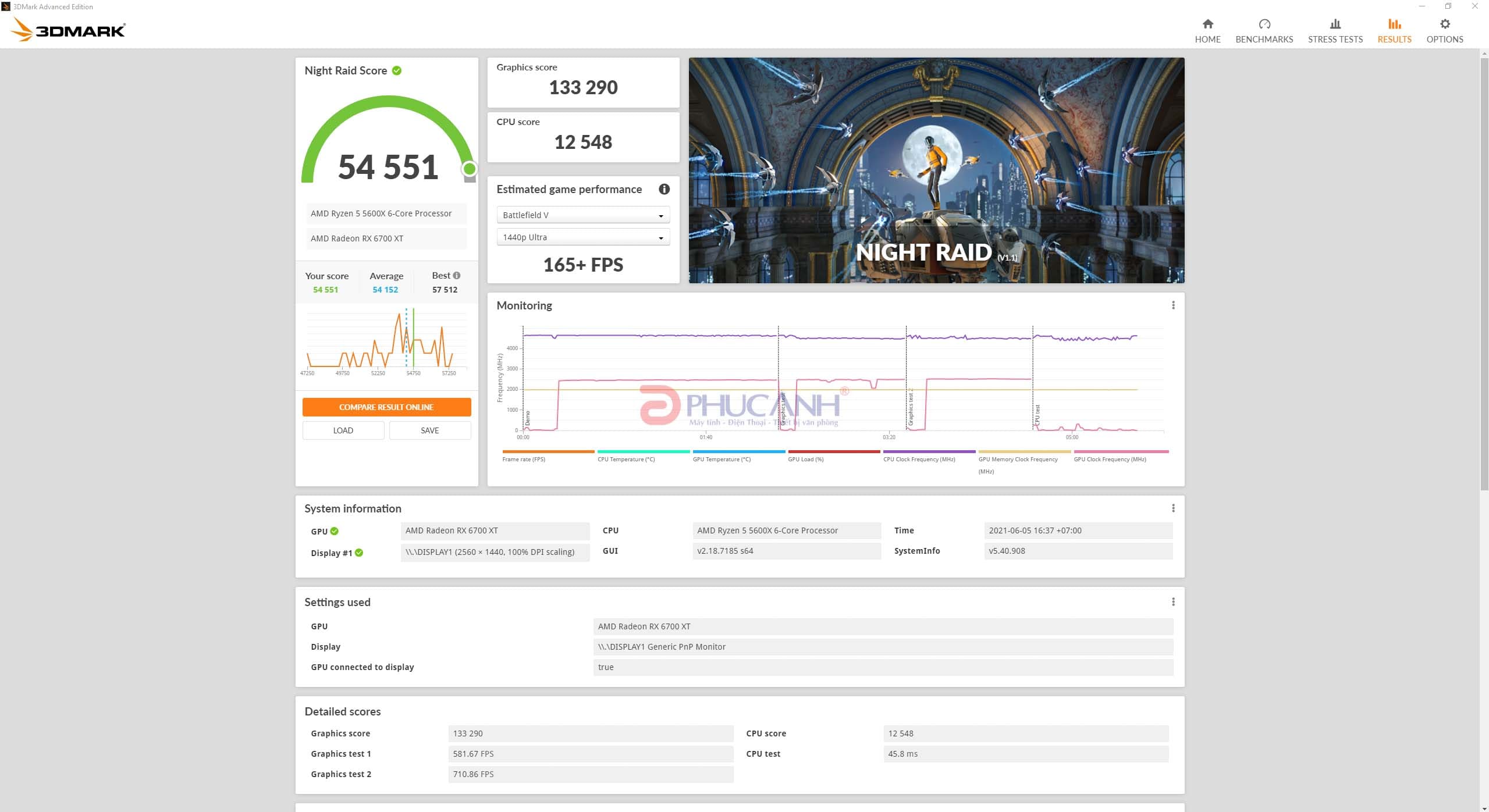Click the Average score 54 152
The width and height of the screenshot is (1489, 812).
(385, 290)
